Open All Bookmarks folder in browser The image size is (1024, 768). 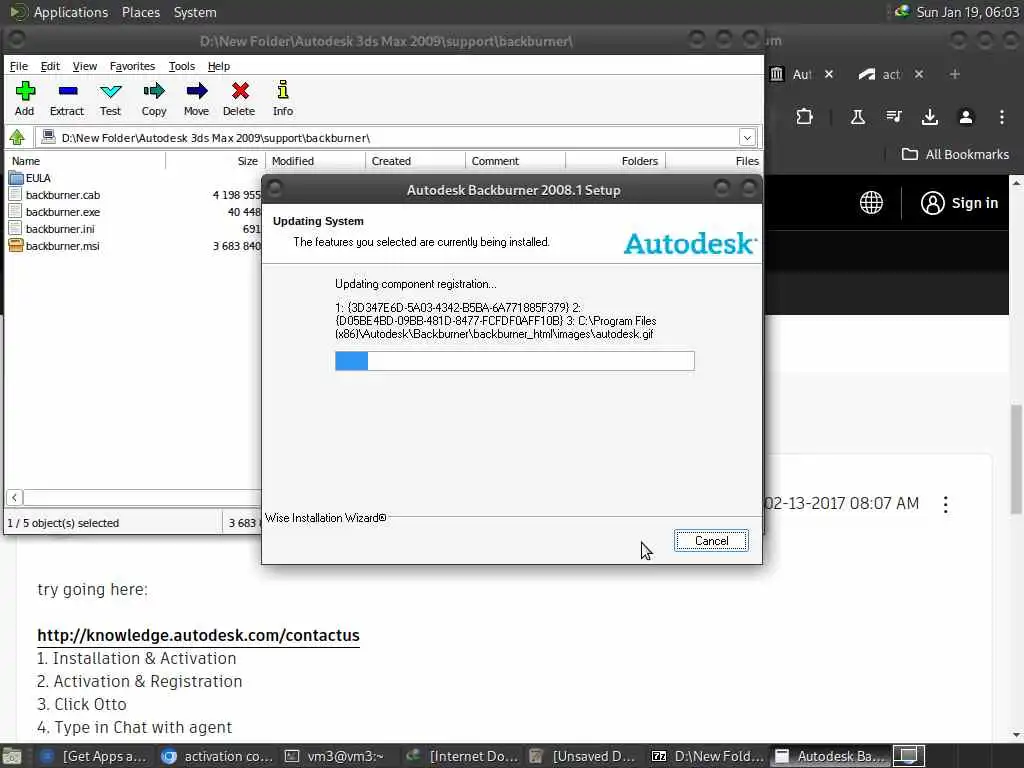pyautogui.click(x=955, y=154)
